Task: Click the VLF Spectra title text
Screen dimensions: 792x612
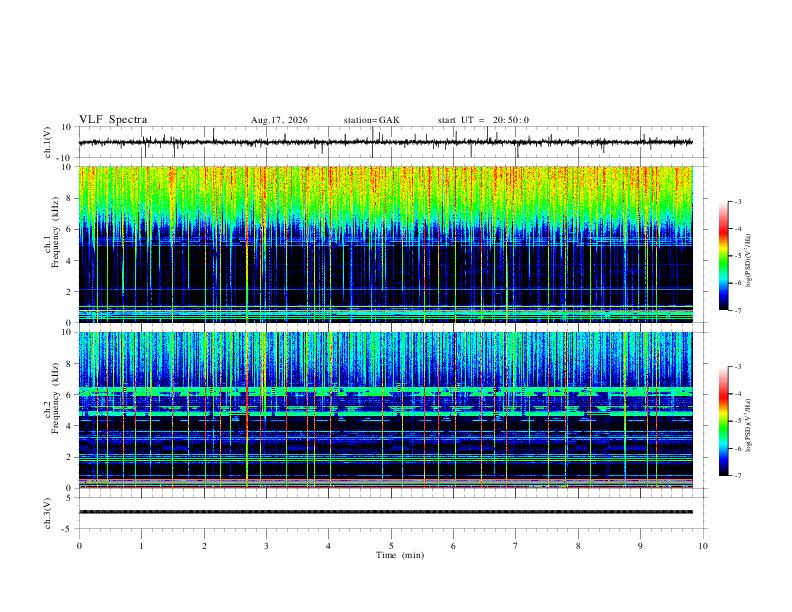Action: tap(113, 120)
